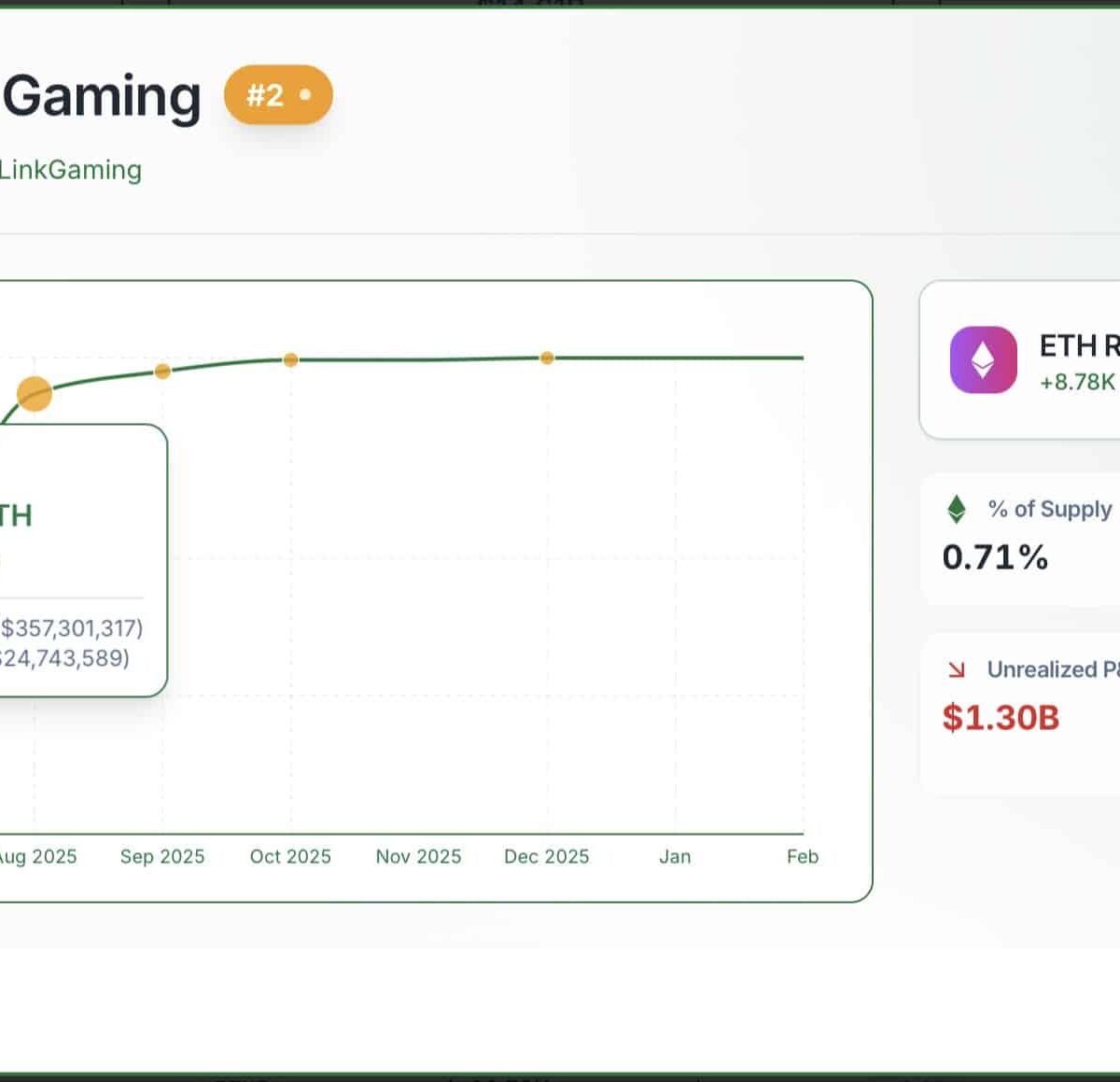Click the red downward arrow icon
The width and height of the screenshot is (1120, 1082).
tap(957, 669)
